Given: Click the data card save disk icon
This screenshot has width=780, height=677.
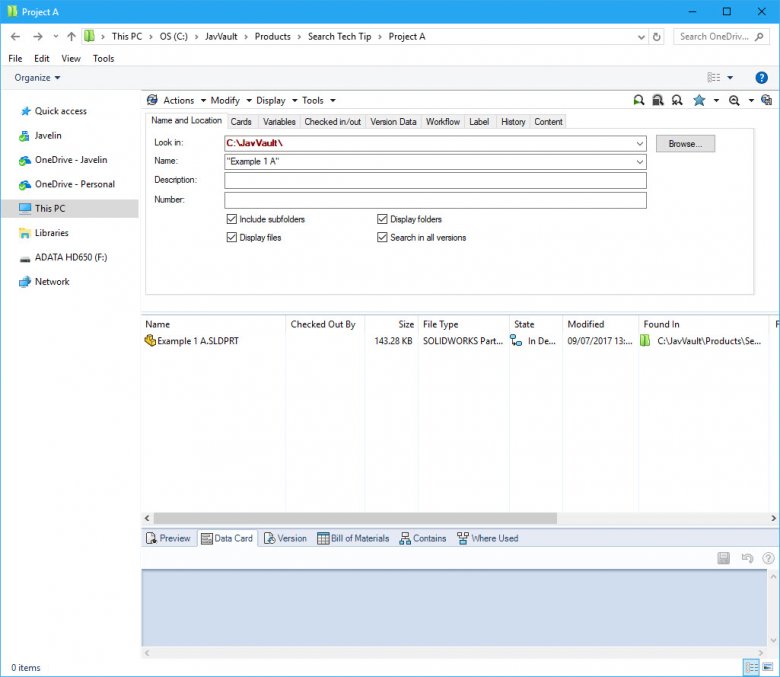Looking at the screenshot, I should coord(724,558).
